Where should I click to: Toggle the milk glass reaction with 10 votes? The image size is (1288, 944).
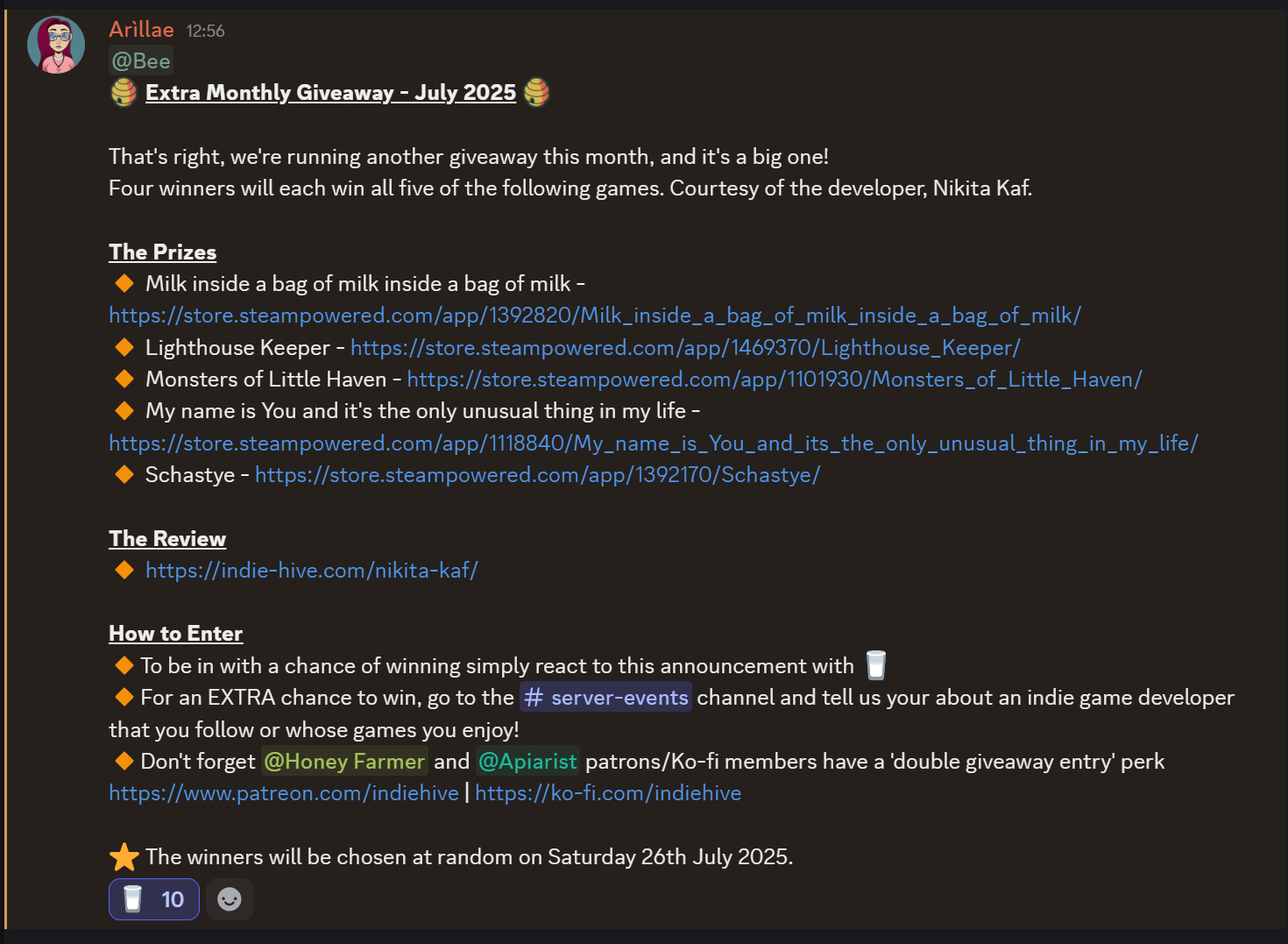pyautogui.click(x=154, y=899)
